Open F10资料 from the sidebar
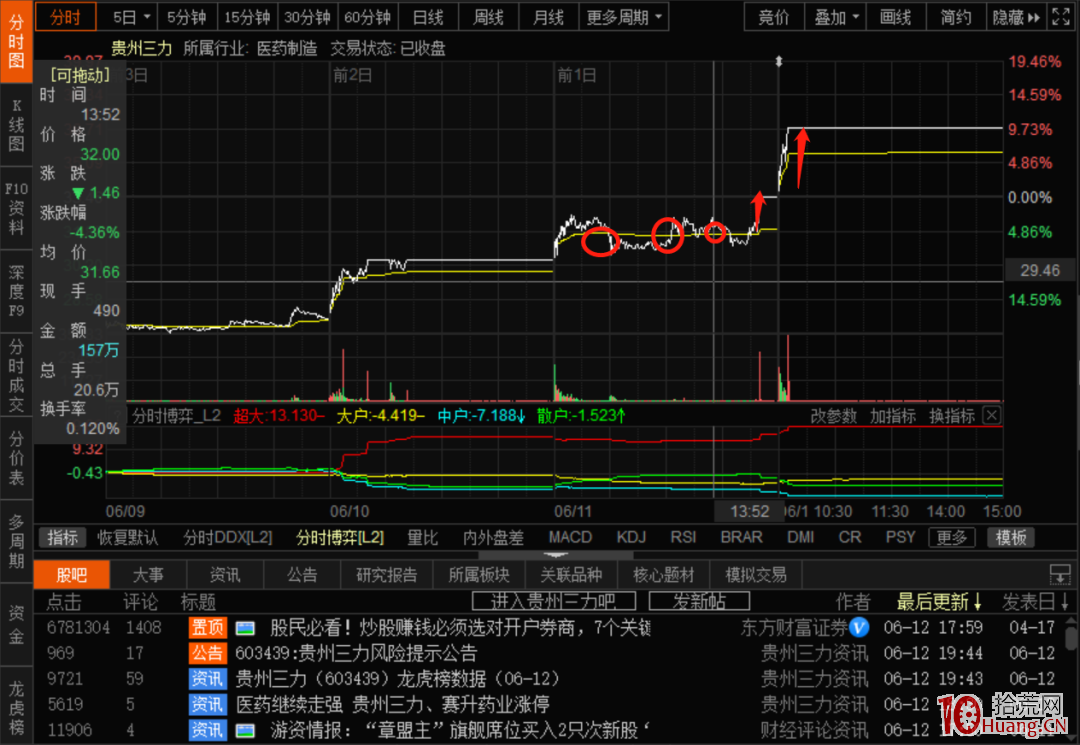Image resolution: width=1080 pixels, height=745 pixels. coord(16,208)
